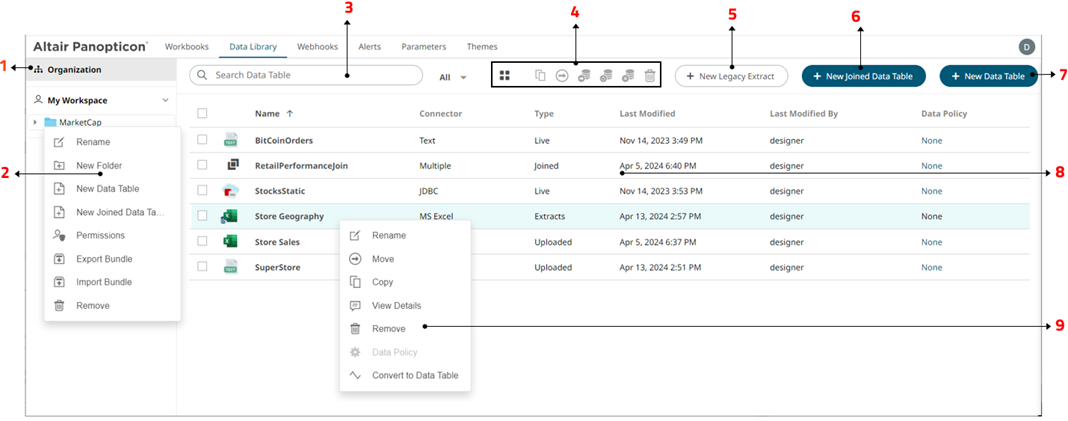
Task: Click the copy icon in the toolbar
Action: [x=540, y=76]
